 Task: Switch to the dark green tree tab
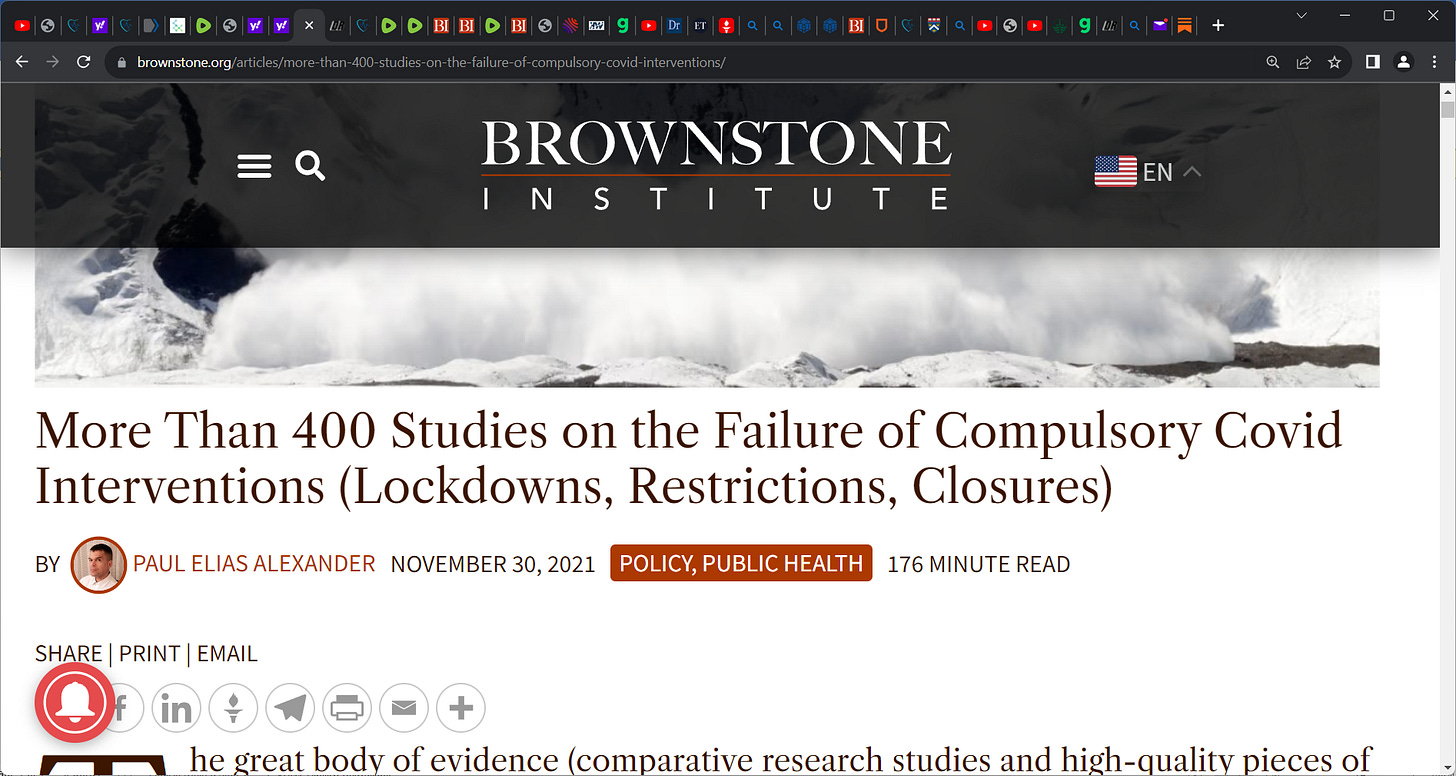click(1061, 25)
